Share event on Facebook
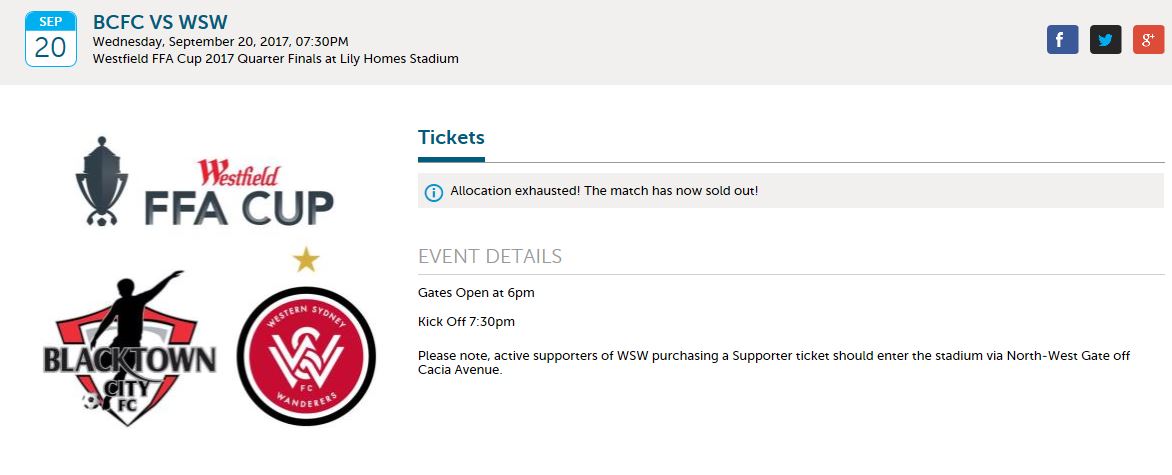This screenshot has height=475, width=1172. [1062, 40]
